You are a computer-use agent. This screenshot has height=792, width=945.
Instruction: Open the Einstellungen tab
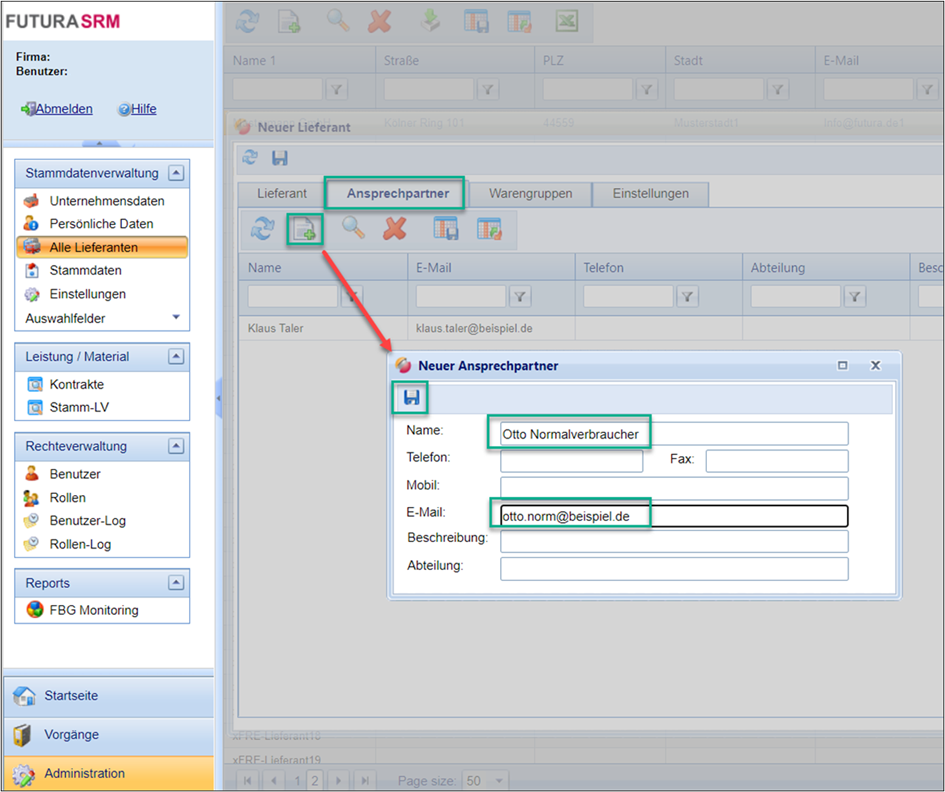point(650,193)
